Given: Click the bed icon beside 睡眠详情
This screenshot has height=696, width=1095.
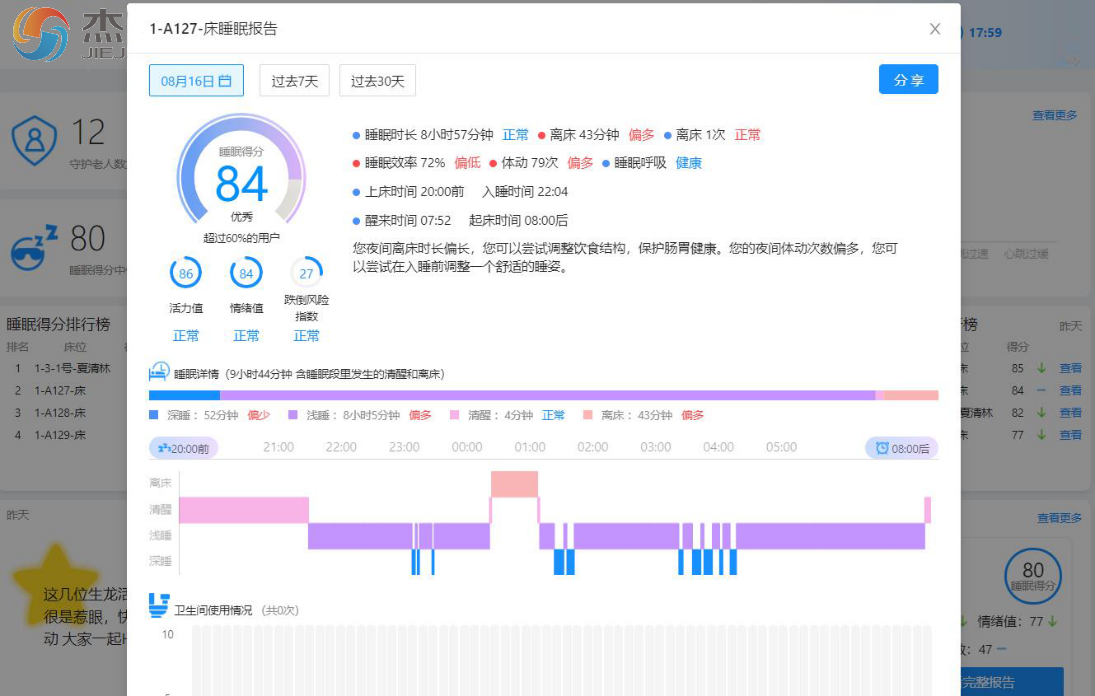Looking at the screenshot, I should [158, 373].
